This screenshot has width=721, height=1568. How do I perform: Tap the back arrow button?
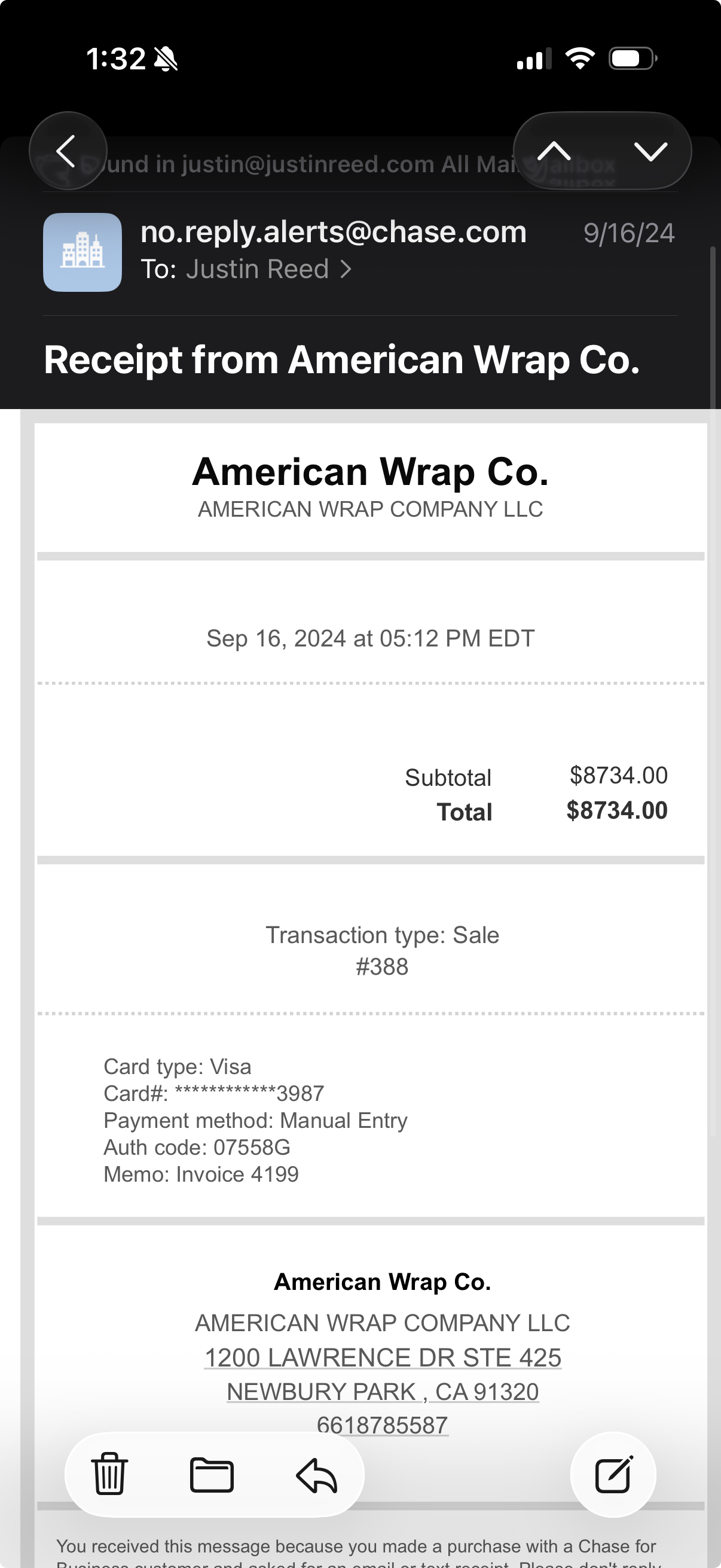pyautogui.click(x=67, y=150)
